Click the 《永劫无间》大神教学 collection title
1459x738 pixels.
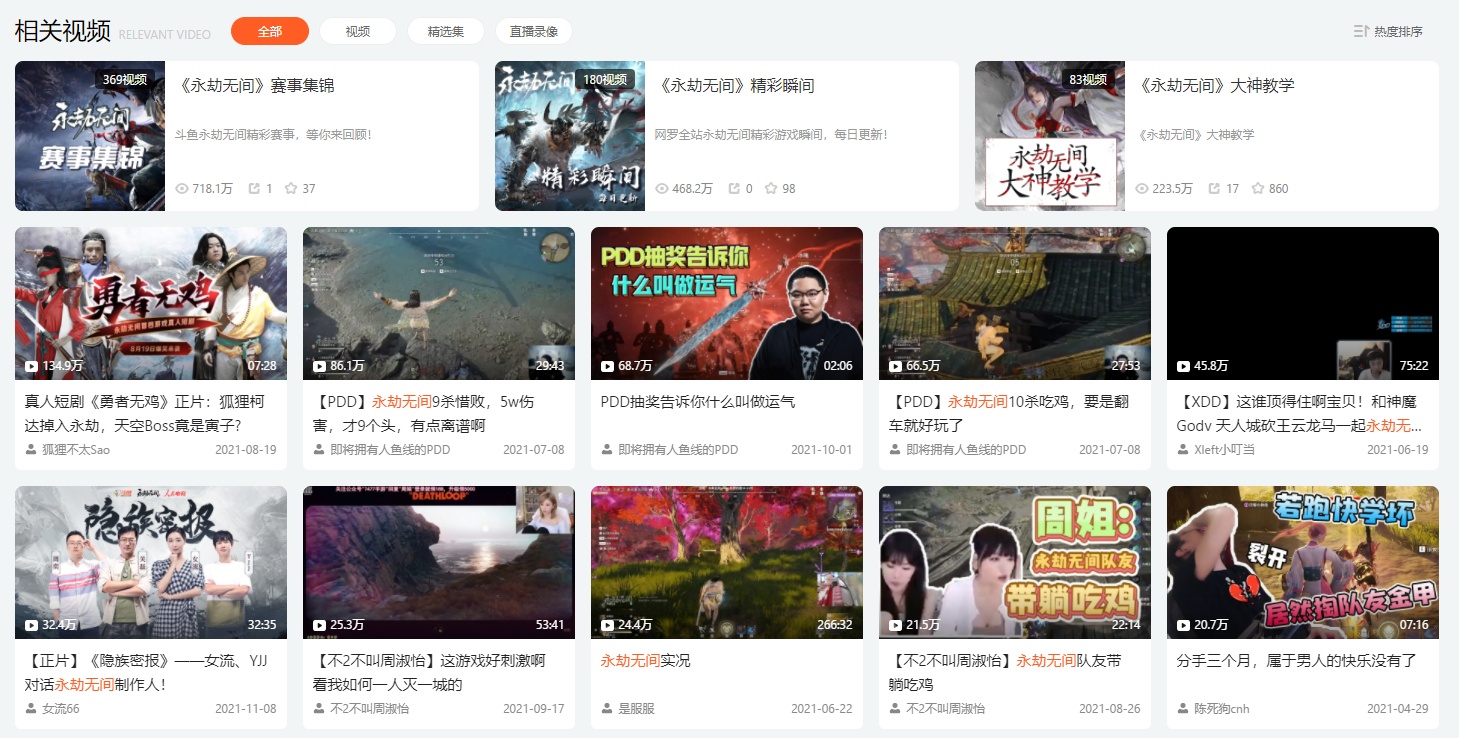pos(1214,86)
